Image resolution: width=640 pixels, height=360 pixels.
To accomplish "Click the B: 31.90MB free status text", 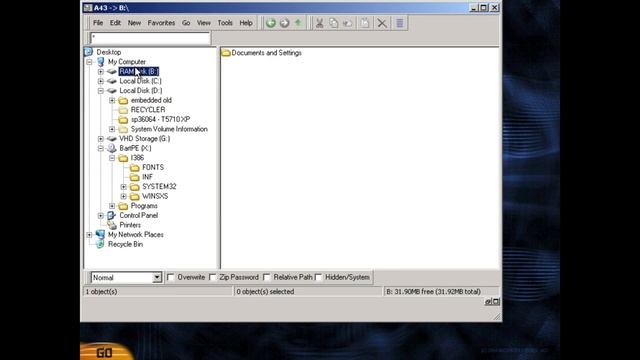I will pos(433,291).
